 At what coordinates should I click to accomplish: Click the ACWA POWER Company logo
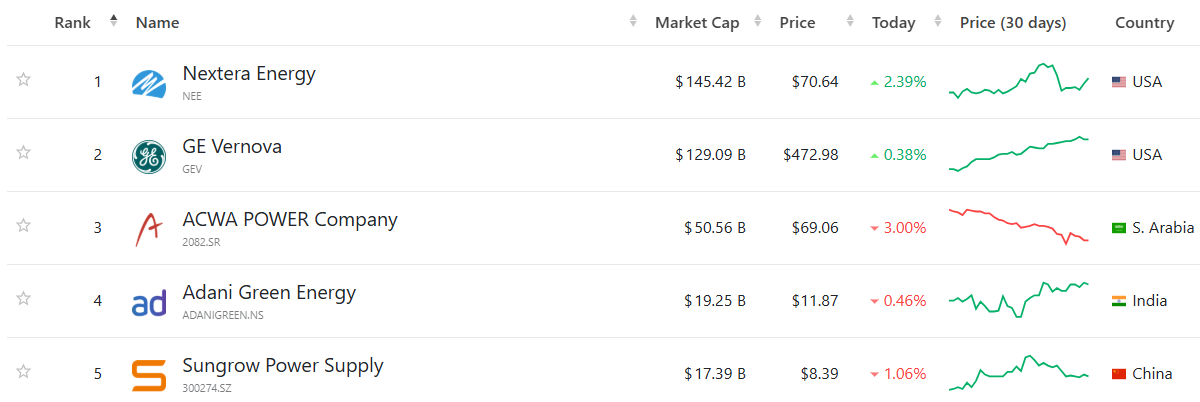pos(149,229)
